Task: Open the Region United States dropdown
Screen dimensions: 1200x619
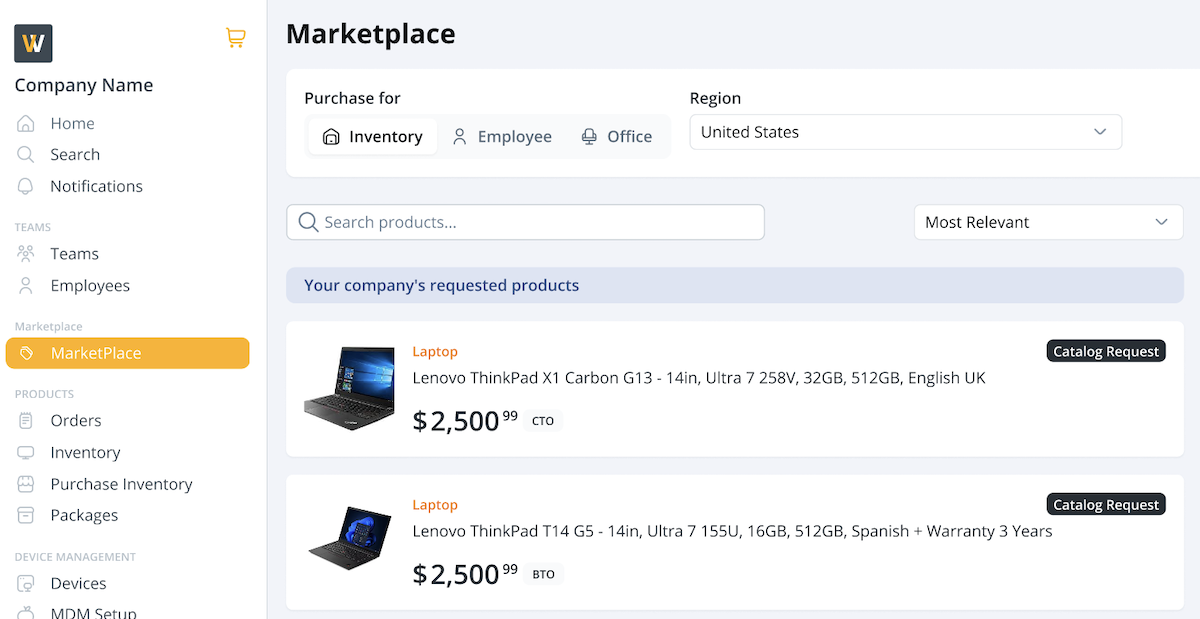Action: [905, 132]
